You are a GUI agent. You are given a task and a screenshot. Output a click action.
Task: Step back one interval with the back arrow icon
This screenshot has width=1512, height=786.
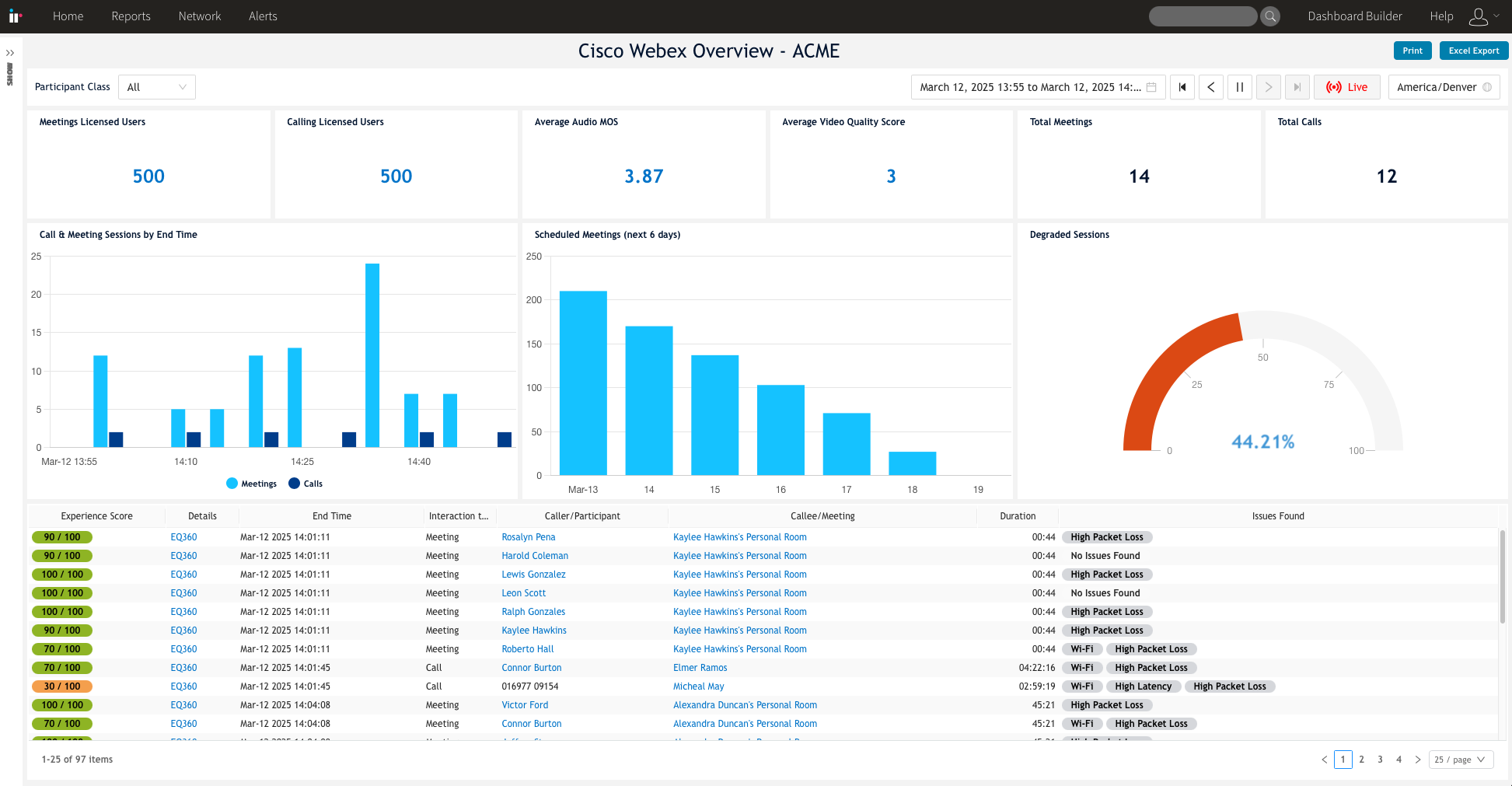(1211, 87)
